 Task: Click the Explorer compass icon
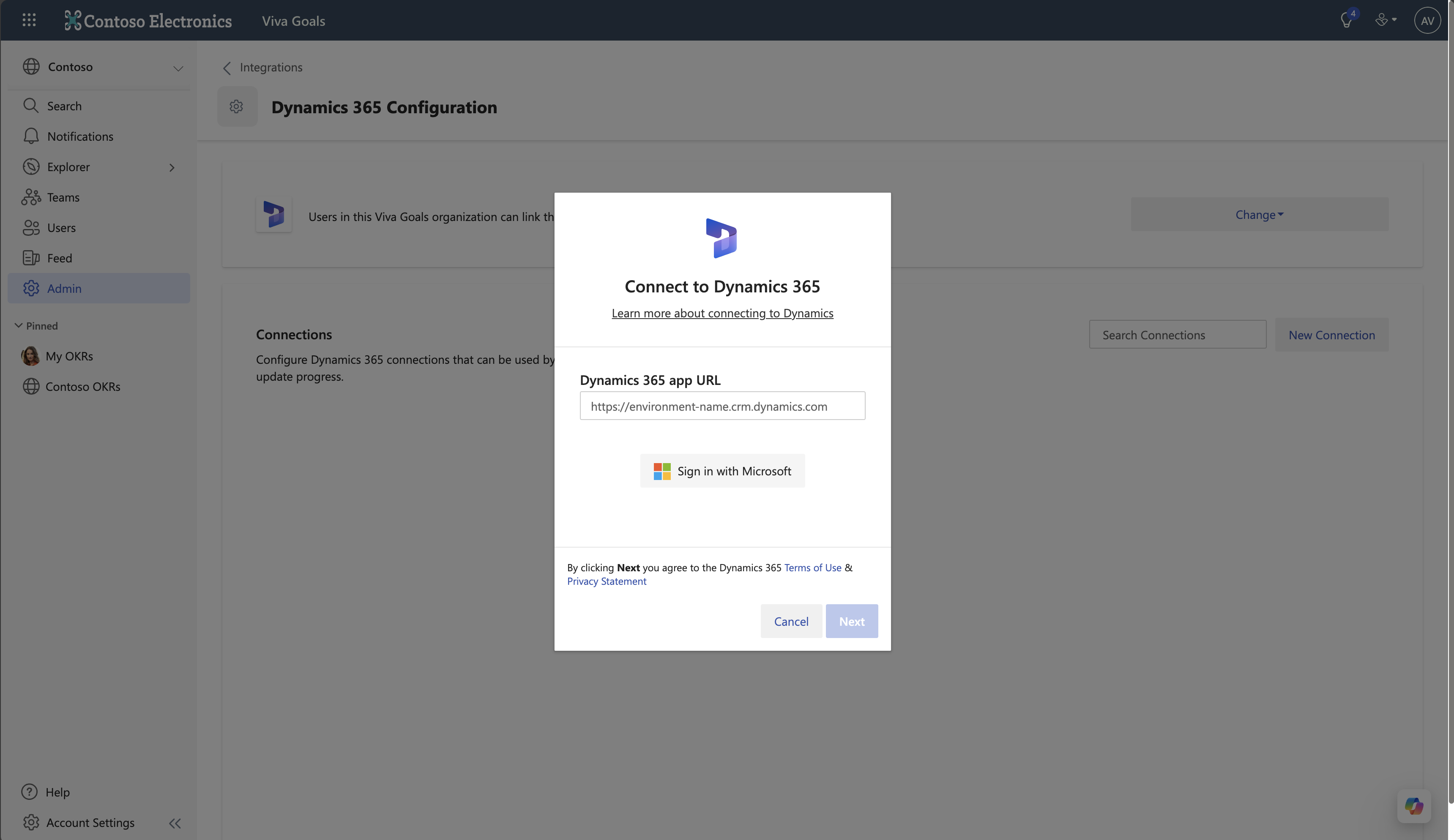pyautogui.click(x=30, y=167)
